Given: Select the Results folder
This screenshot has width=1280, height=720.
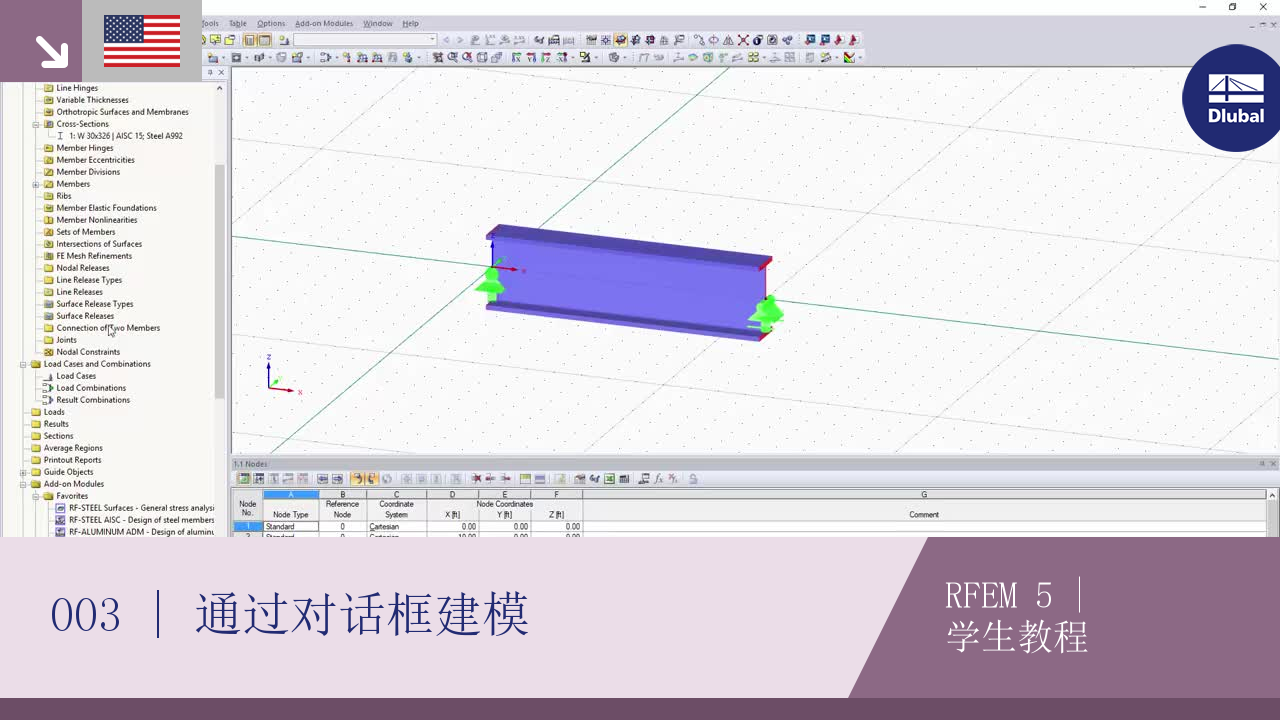Looking at the screenshot, I should (56, 424).
